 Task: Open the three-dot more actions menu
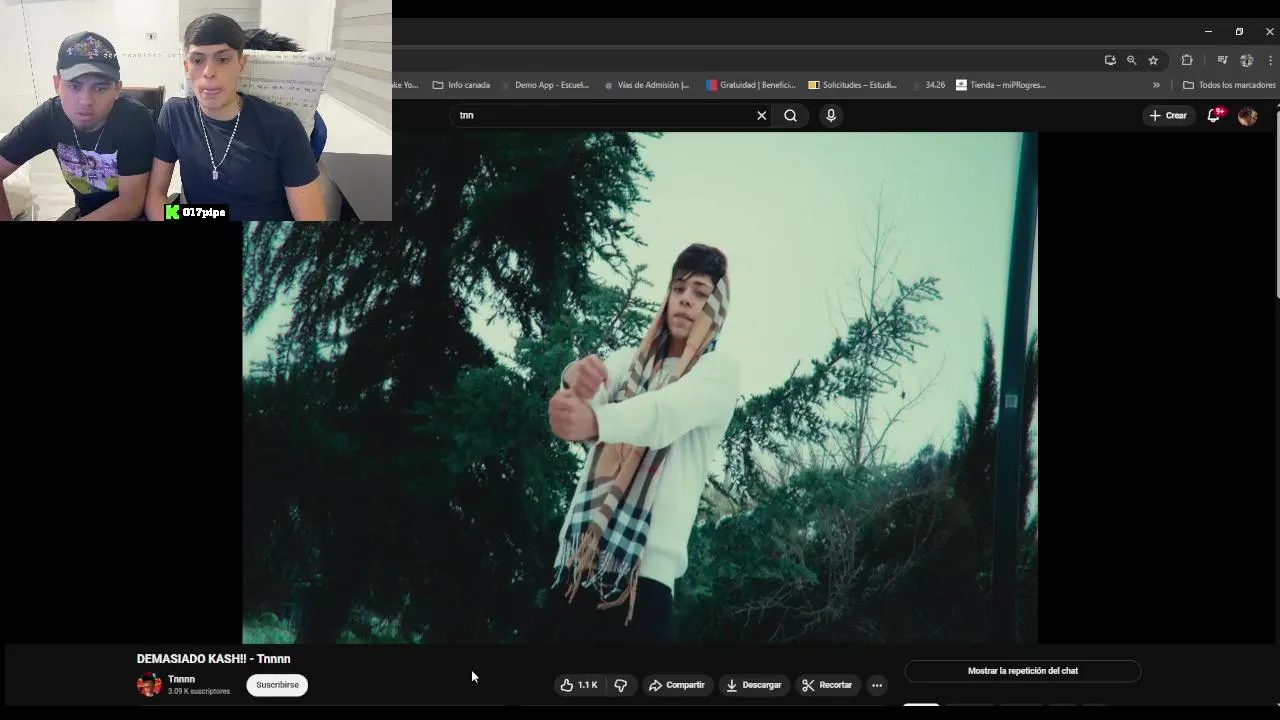877,685
